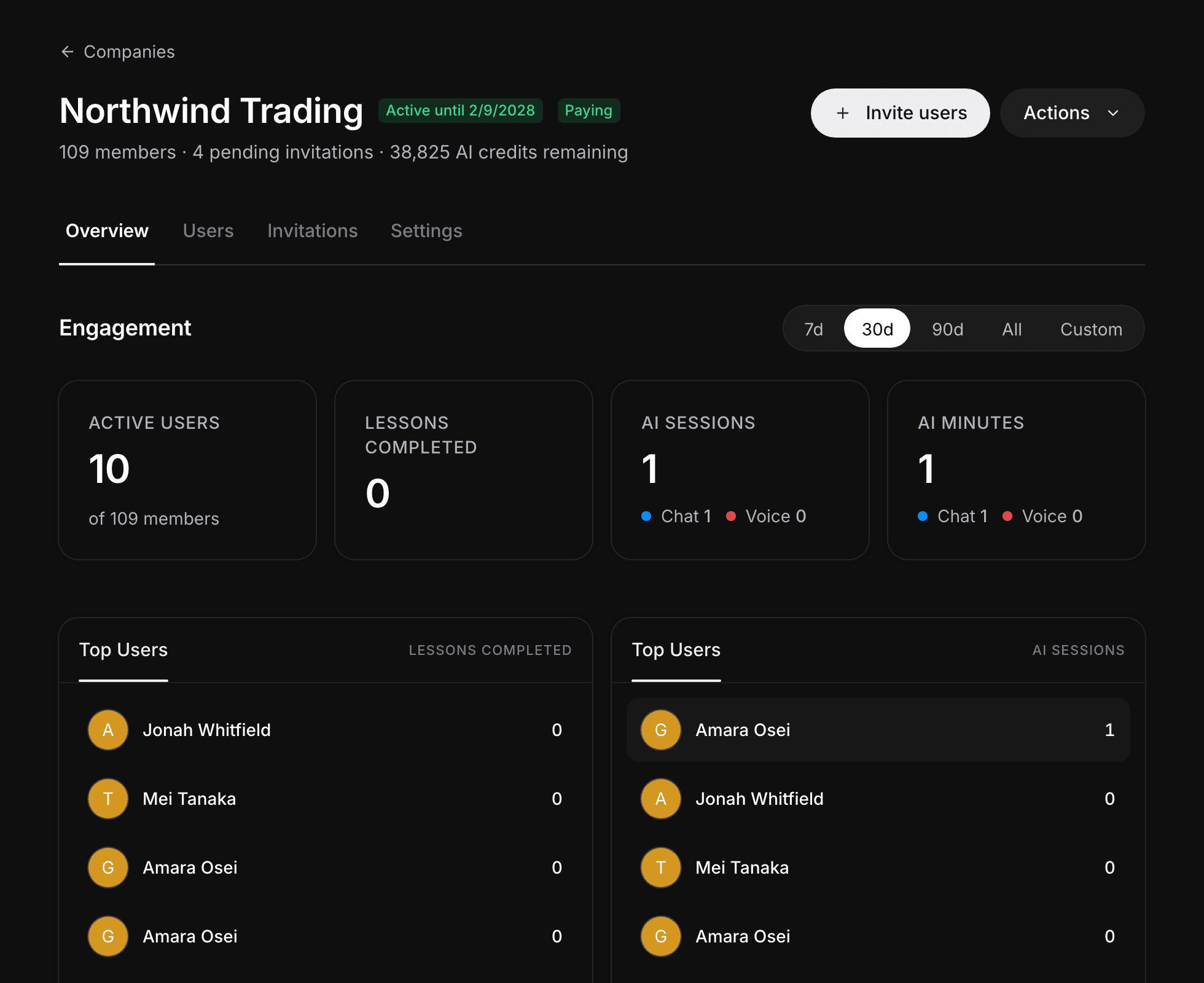Viewport: 1204px width, 983px height.
Task: Open Jonah Whitfield in AI Sessions list
Action: point(878,799)
